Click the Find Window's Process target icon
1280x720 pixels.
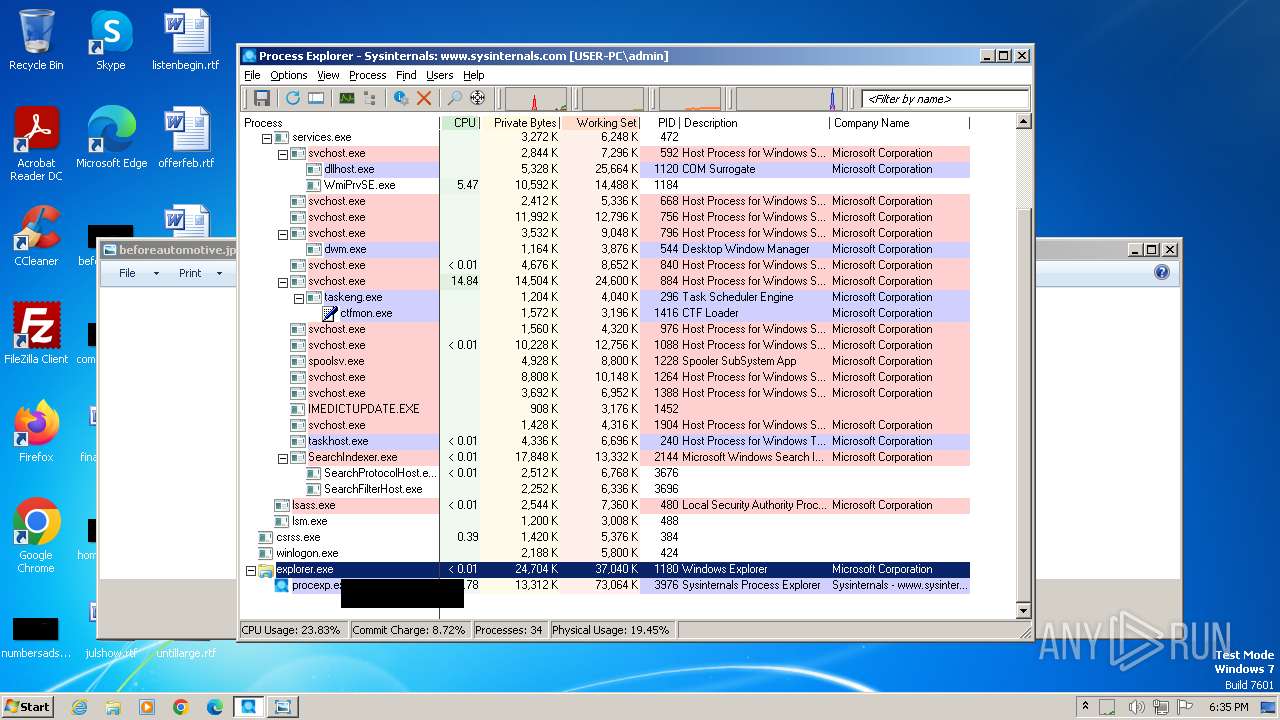pyautogui.click(x=477, y=98)
